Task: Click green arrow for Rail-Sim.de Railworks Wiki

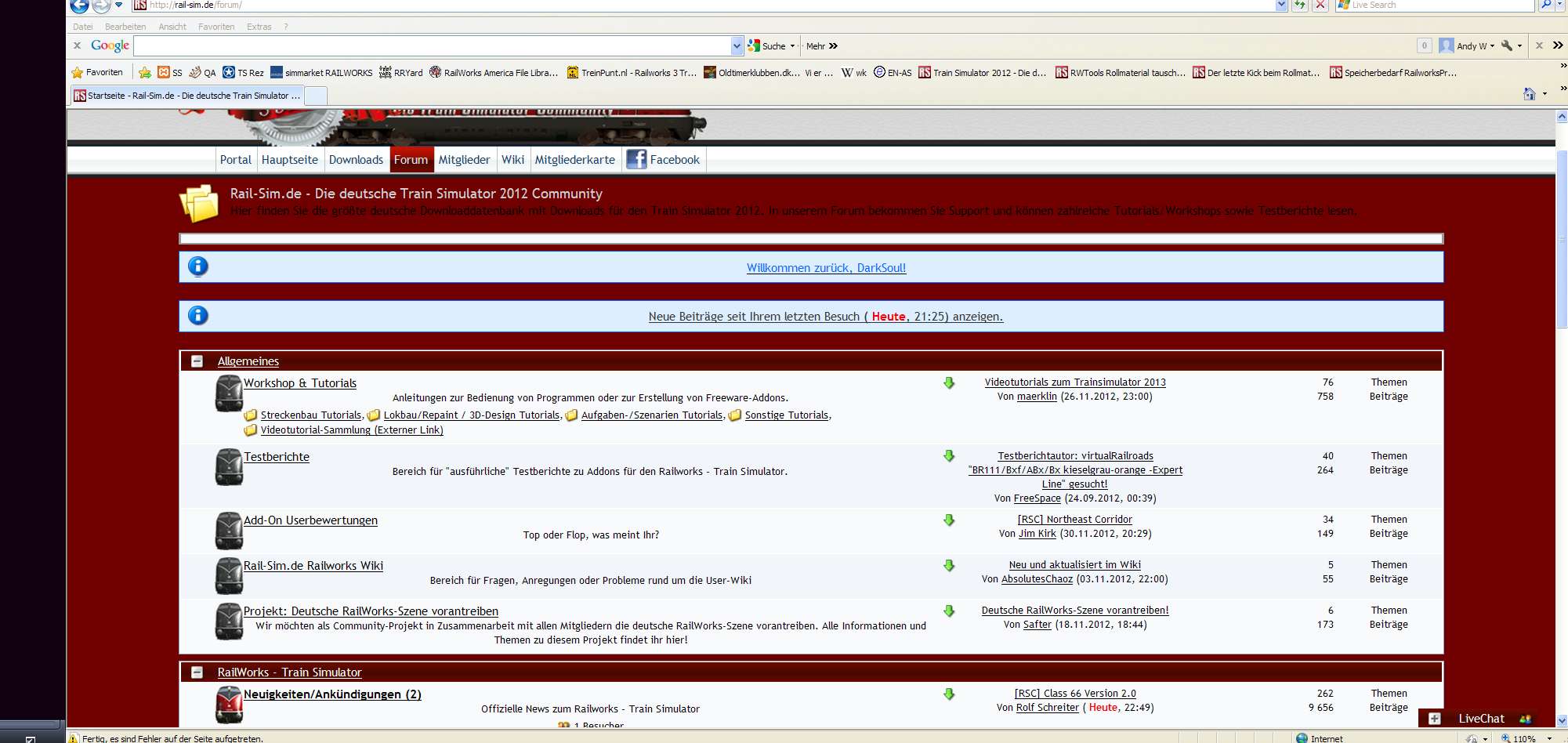Action: 949,565
